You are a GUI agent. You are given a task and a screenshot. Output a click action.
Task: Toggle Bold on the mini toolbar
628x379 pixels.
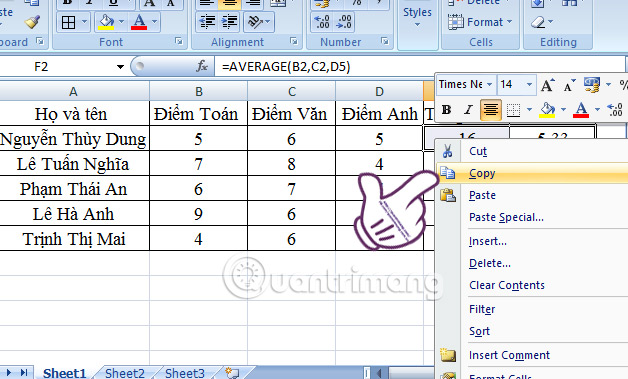447,109
